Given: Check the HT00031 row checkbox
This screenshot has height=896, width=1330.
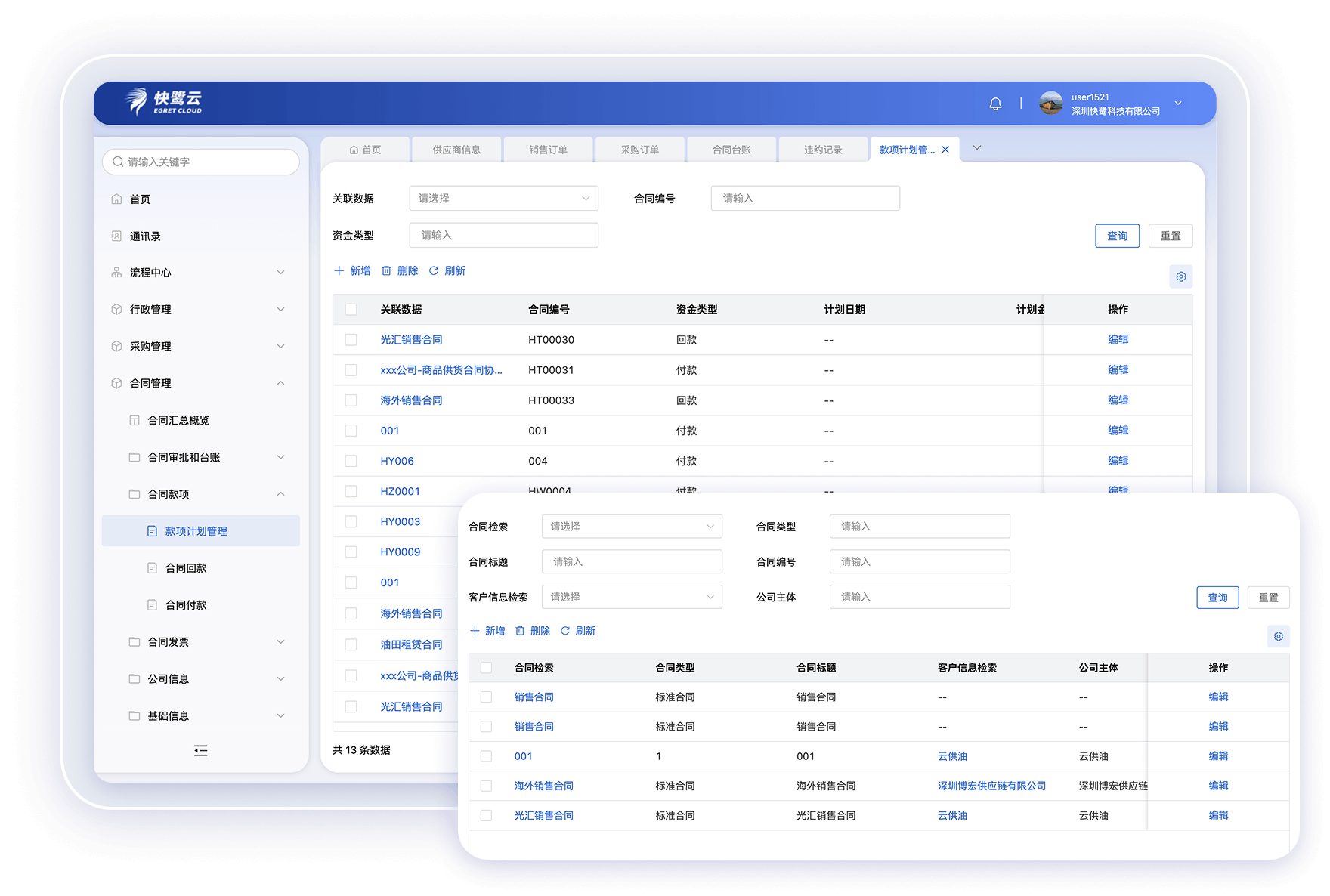Looking at the screenshot, I should 351,371.
